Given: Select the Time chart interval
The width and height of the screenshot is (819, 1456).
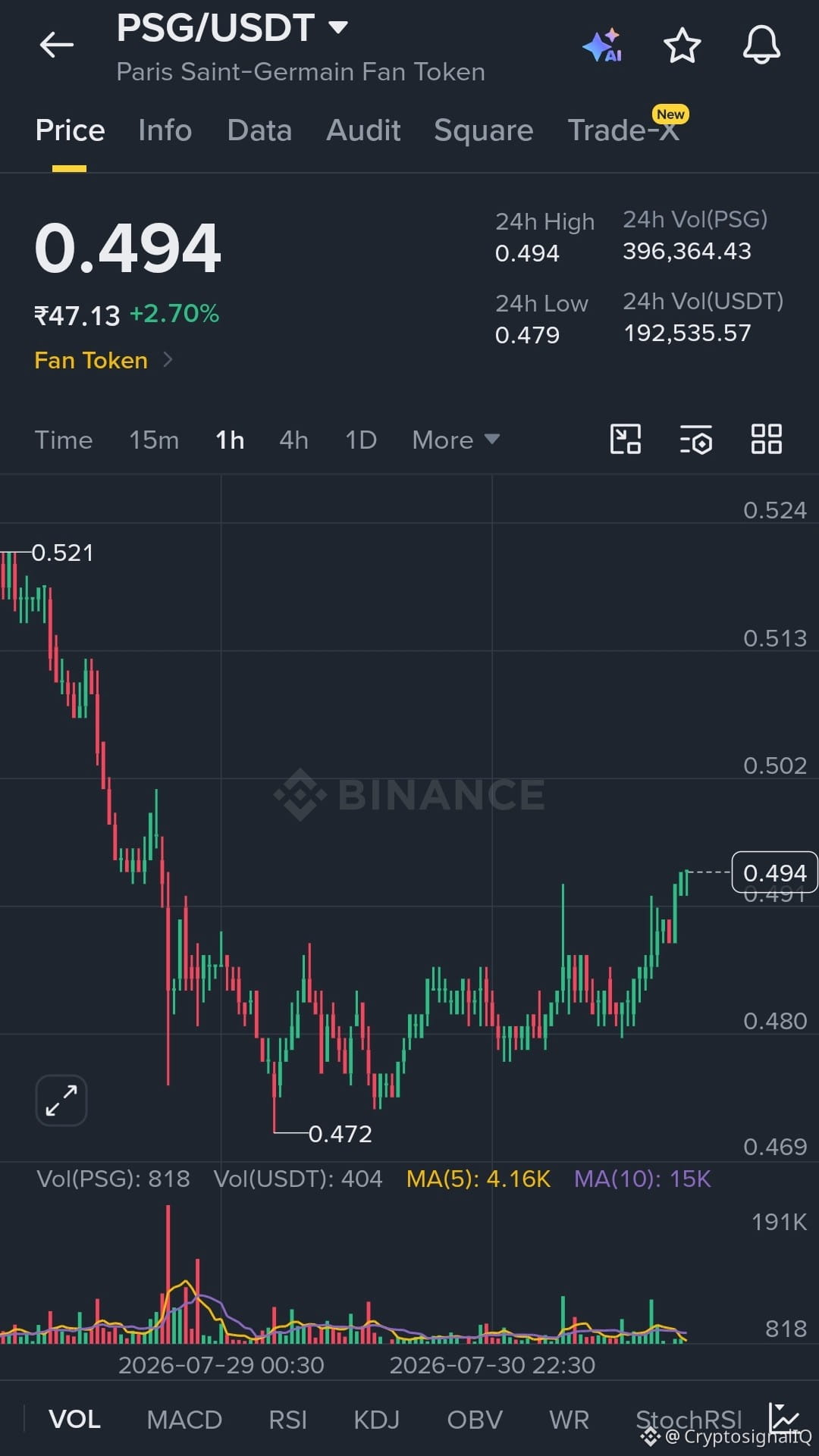Looking at the screenshot, I should pos(64,440).
